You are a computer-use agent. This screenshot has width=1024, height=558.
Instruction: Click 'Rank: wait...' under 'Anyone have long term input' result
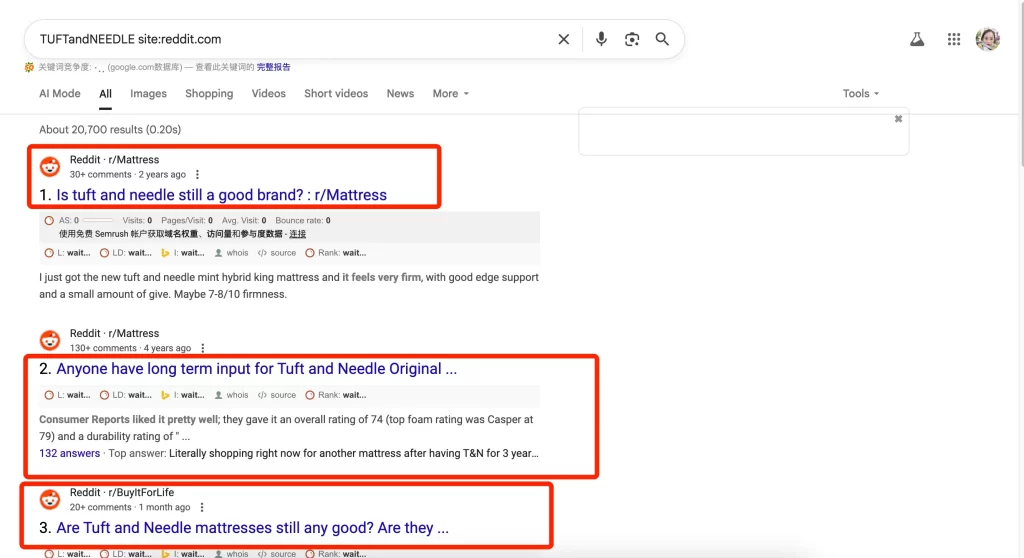pos(336,395)
